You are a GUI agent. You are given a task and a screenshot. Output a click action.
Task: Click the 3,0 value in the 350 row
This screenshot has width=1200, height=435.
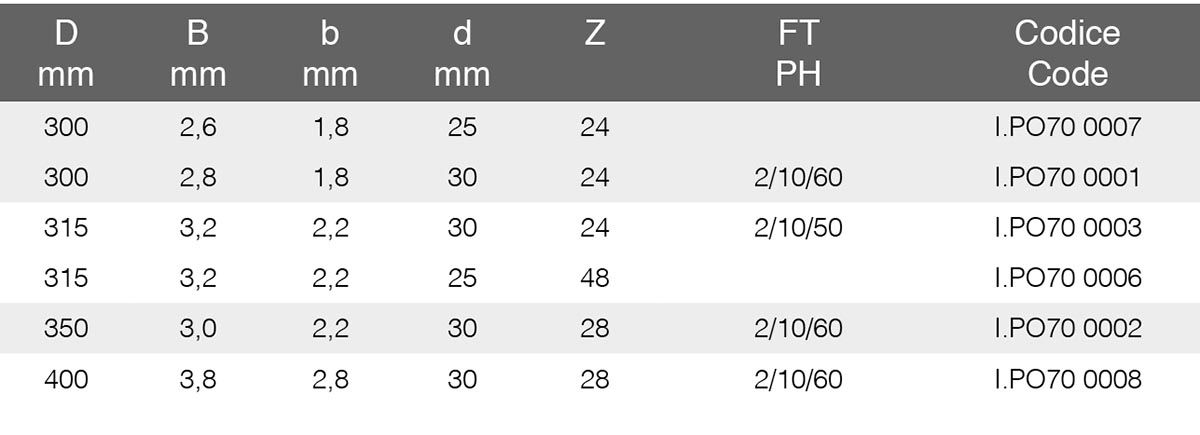(x=198, y=329)
